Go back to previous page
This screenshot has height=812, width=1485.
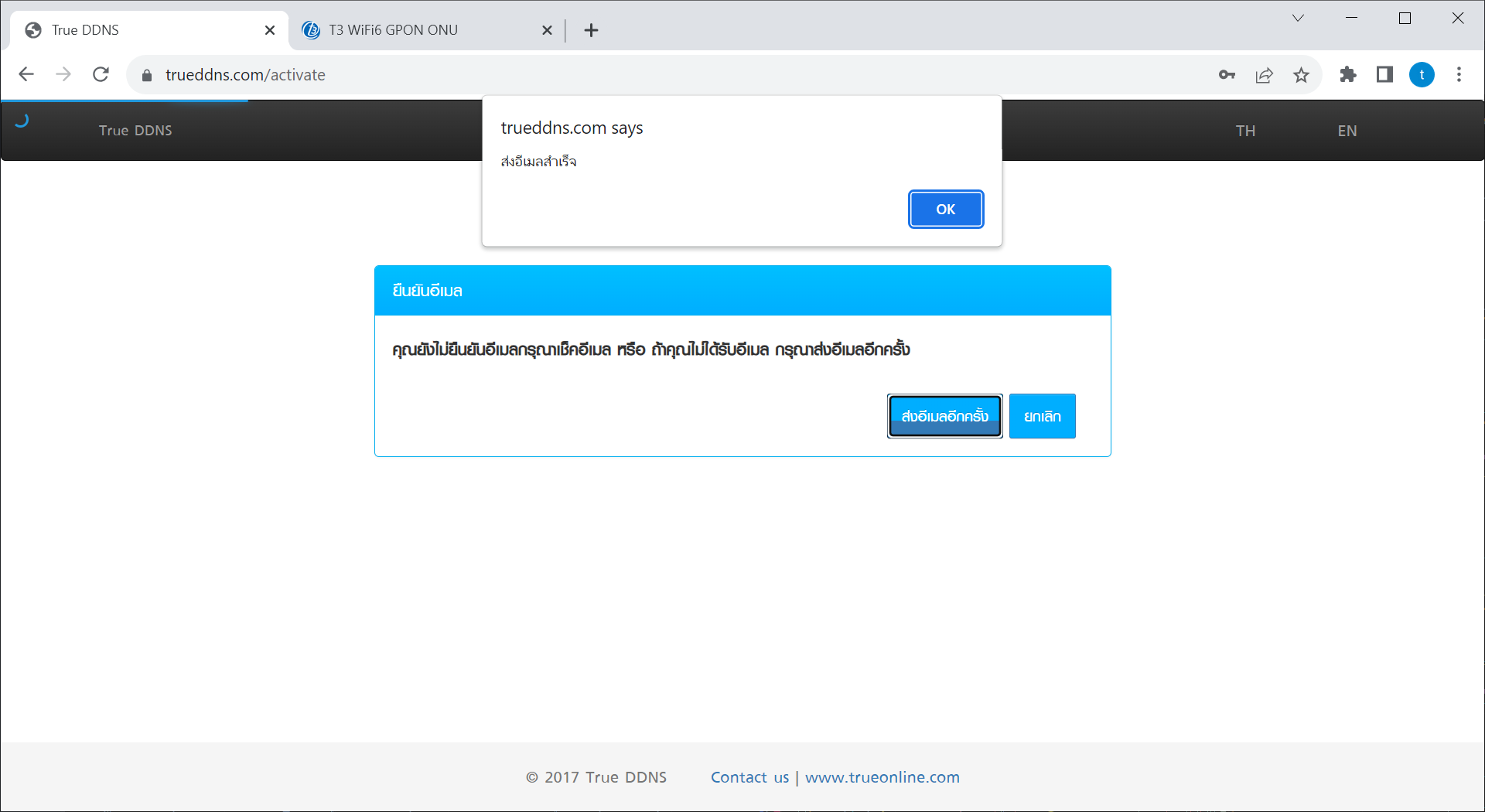tap(26, 74)
